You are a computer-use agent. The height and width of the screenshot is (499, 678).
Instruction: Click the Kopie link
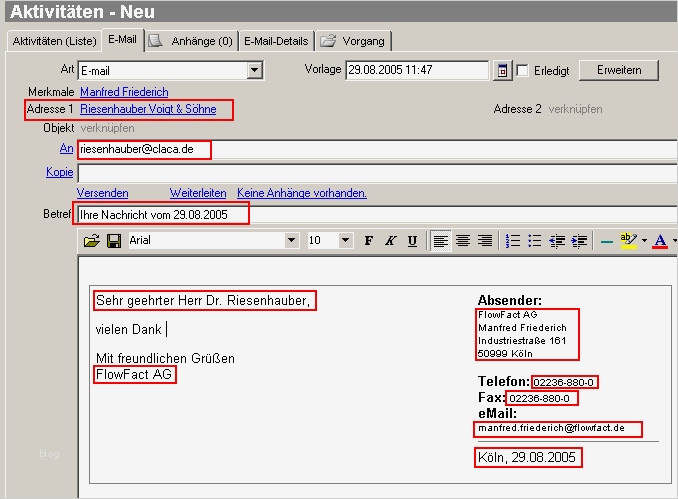(59, 172)
